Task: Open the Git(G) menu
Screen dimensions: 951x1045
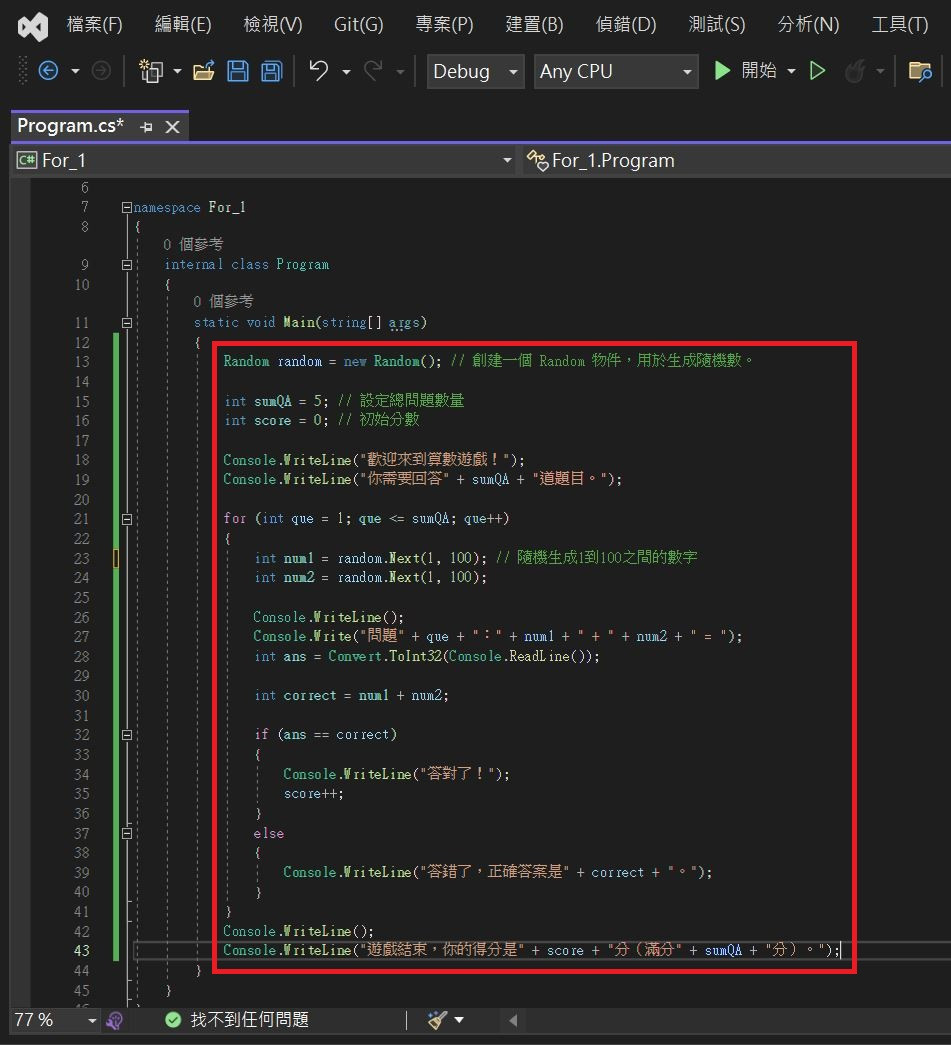Action: pos(359,25)
